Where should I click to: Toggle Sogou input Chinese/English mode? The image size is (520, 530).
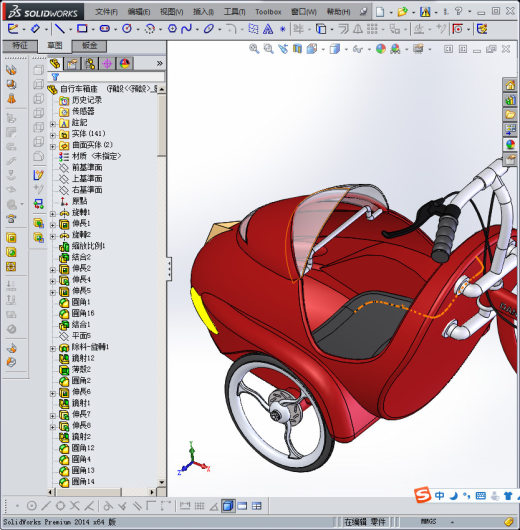tap(440, 496)
